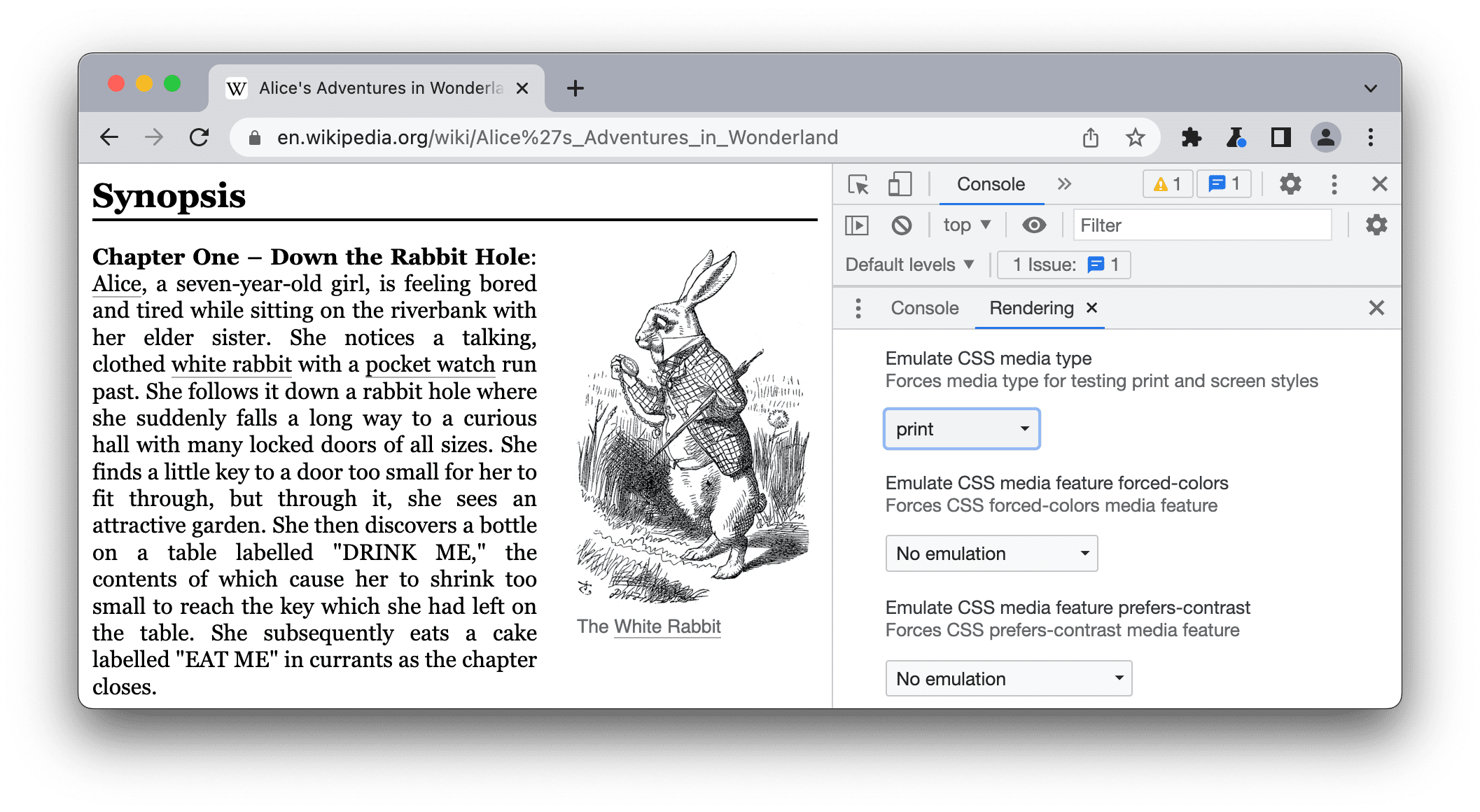Select 'print' from CSS media type dropdown
This screenshot has width=1480, height=812.
(x=959, y=429)
